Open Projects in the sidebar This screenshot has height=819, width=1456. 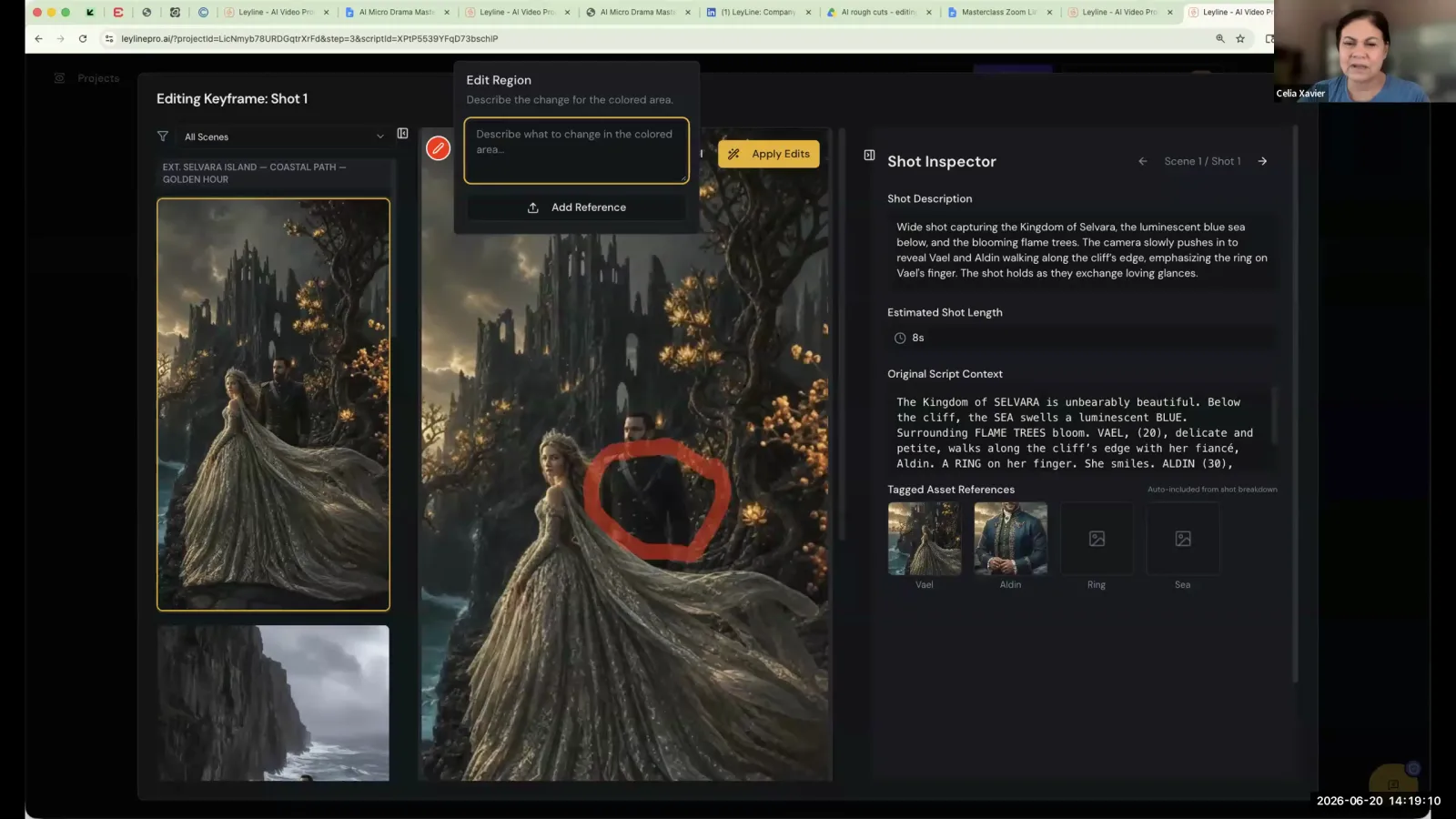(98, 78)
